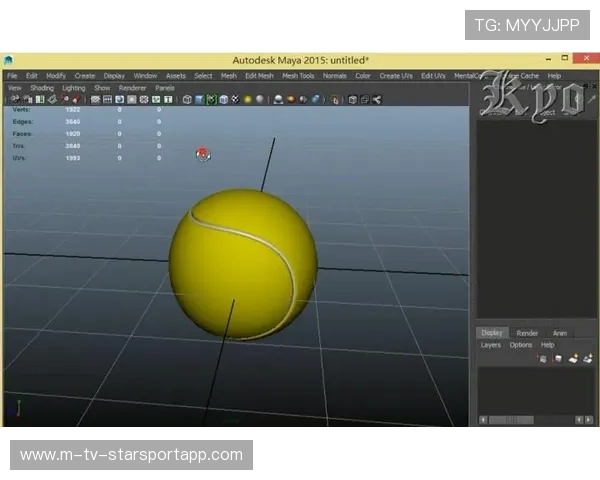
Task: Click the Select Camera icon in panel toolbar
Action: coord(17,99)
